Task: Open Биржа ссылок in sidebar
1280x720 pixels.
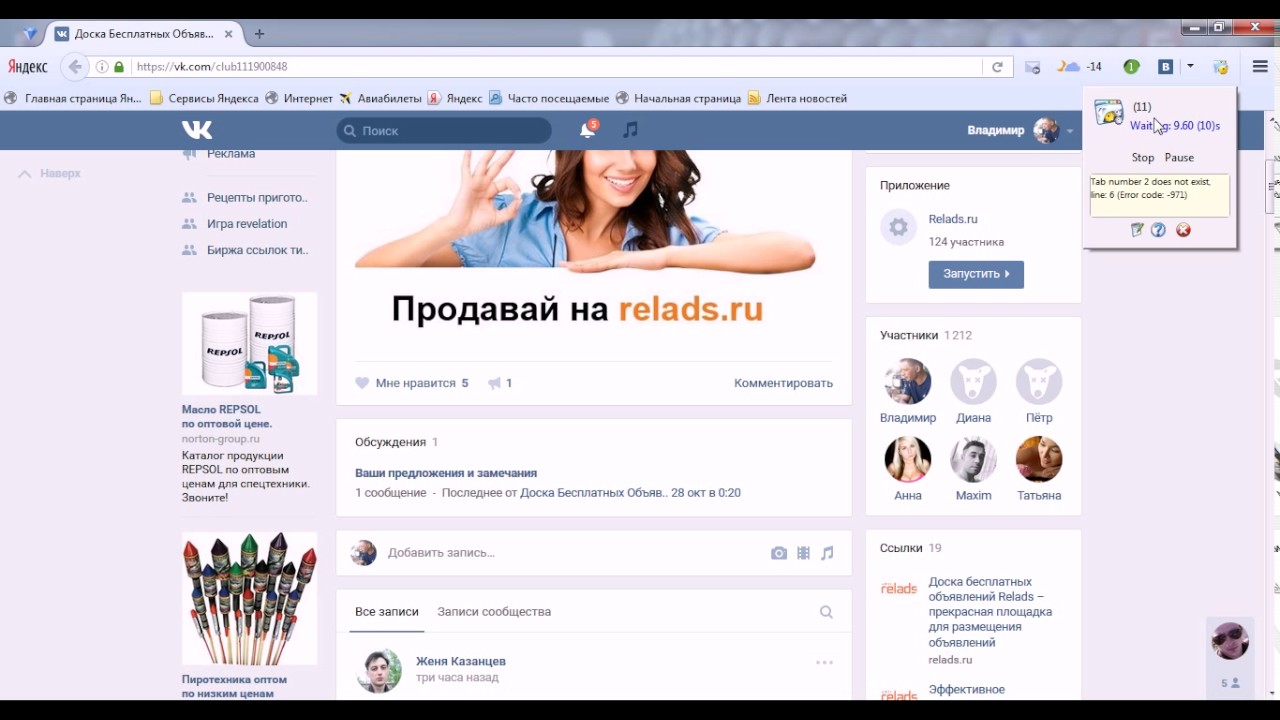Action: [257, 250]
